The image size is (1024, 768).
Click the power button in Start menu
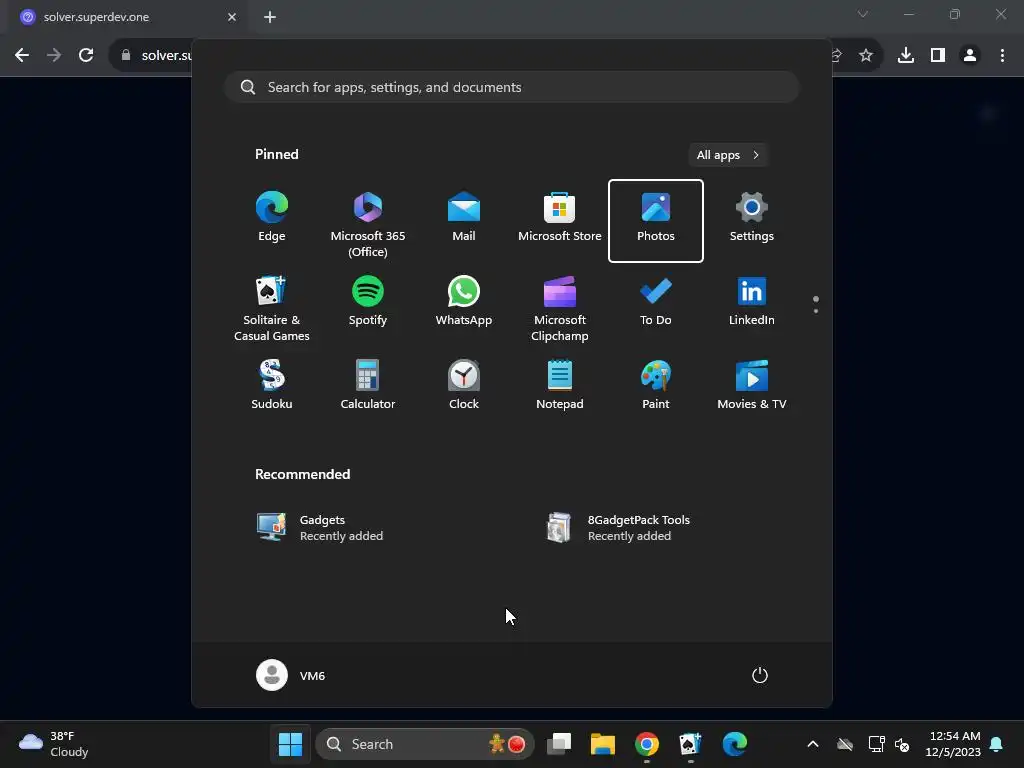pos(760,675)
